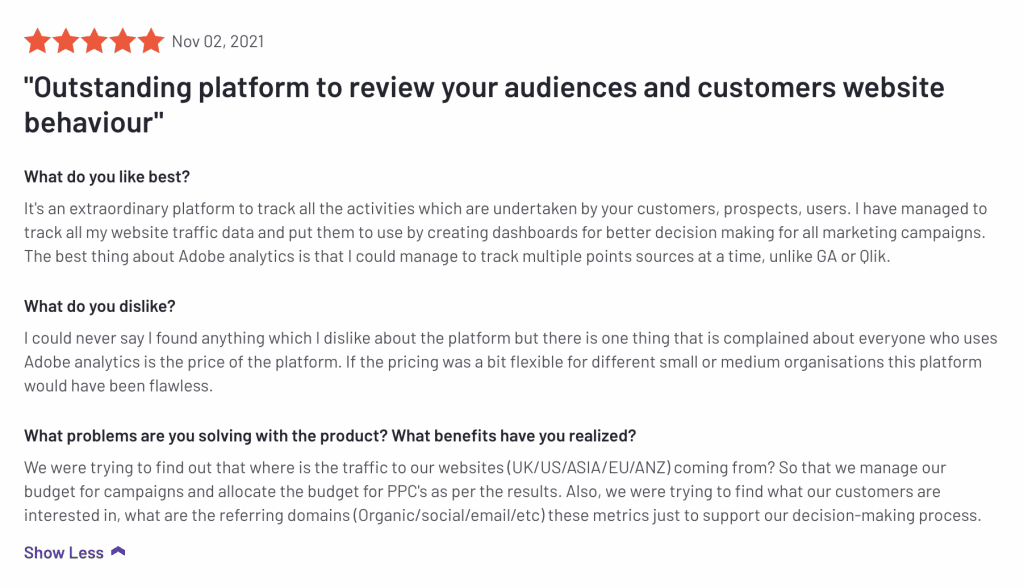Click the words "would have been flawless"

[119, 386]
